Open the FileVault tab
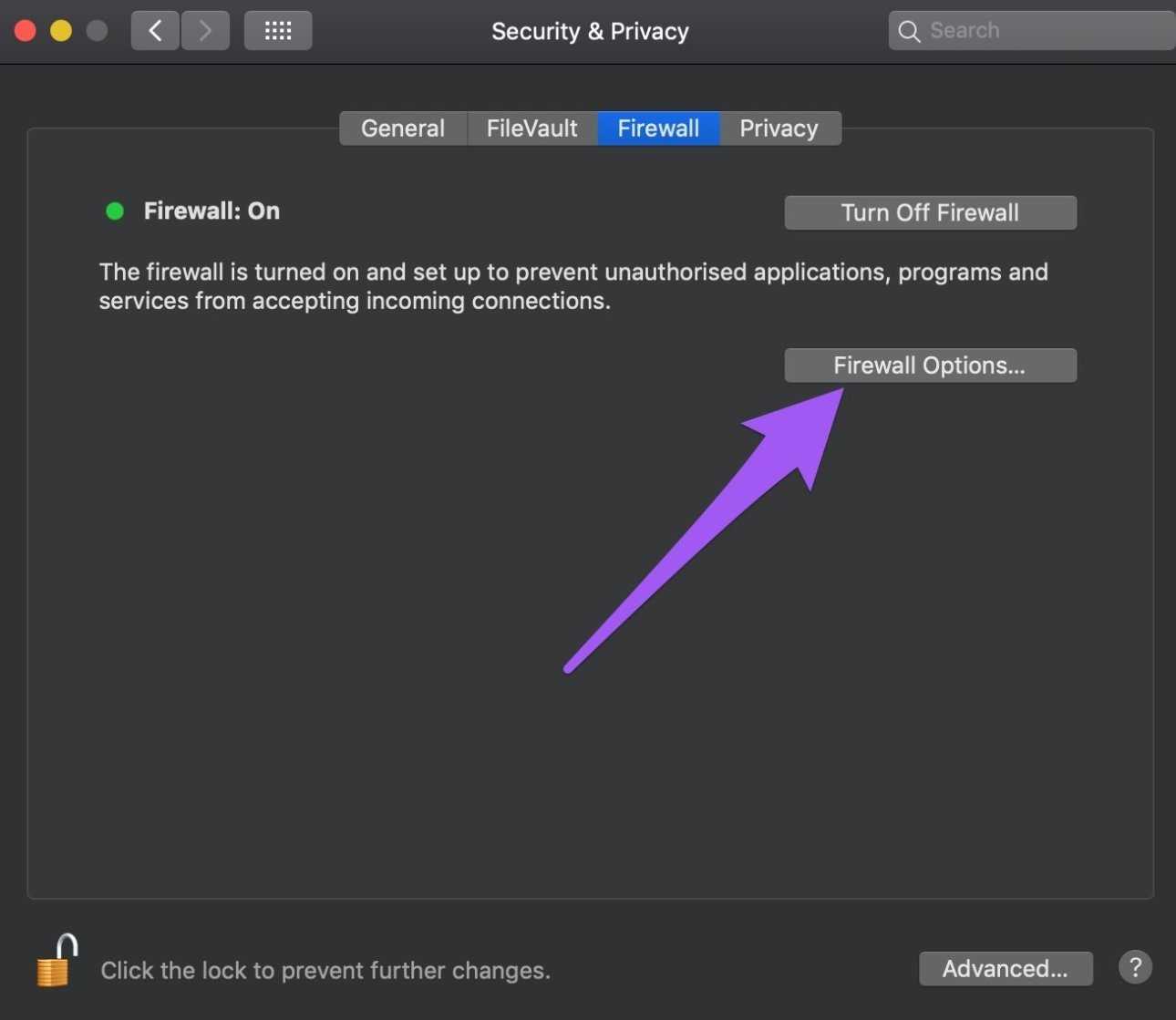 pyautogui.click(x=531, y=129)
